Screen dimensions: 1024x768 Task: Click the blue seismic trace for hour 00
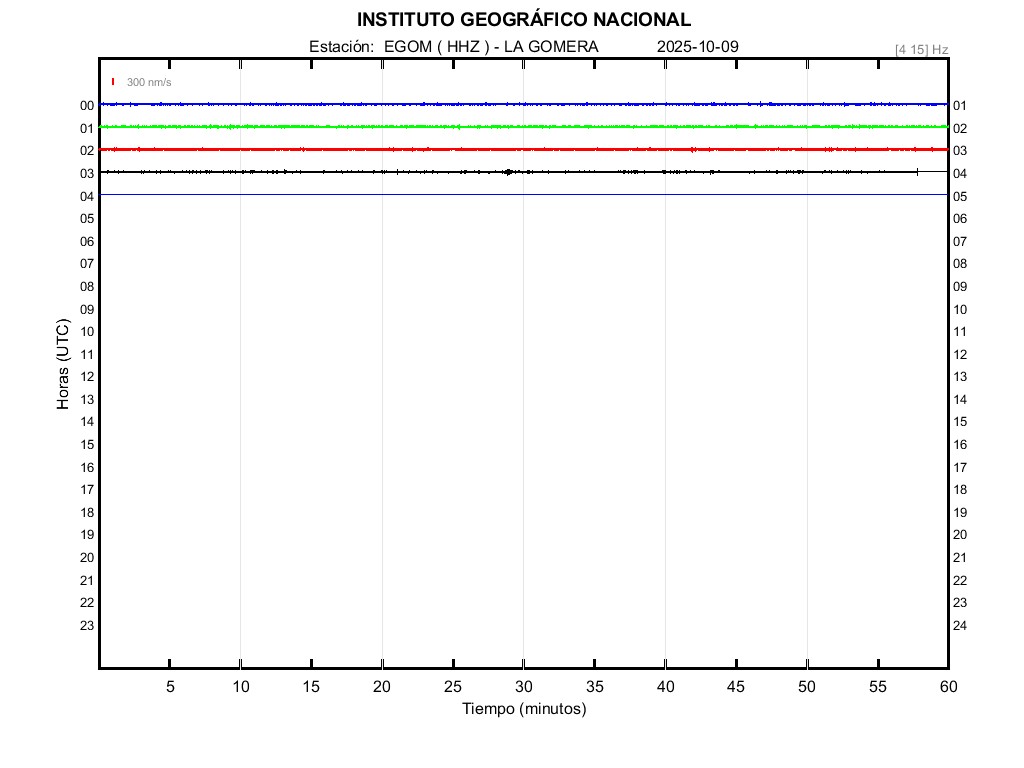400,104
